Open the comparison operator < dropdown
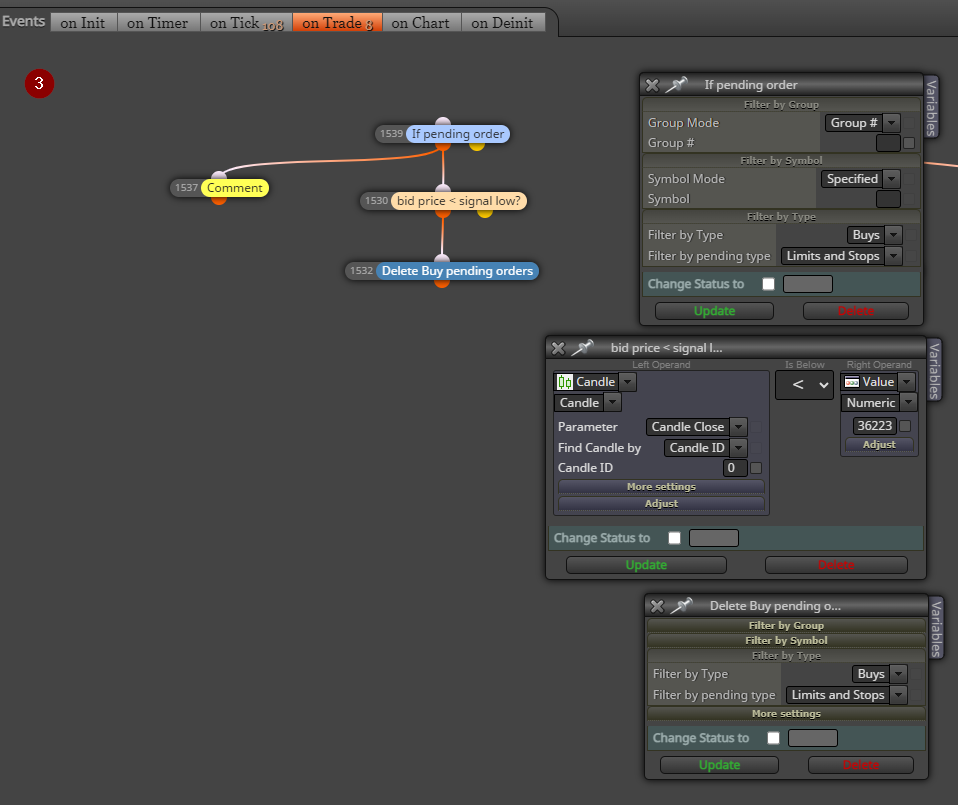958x805 pixels. (x=804, y=385)
